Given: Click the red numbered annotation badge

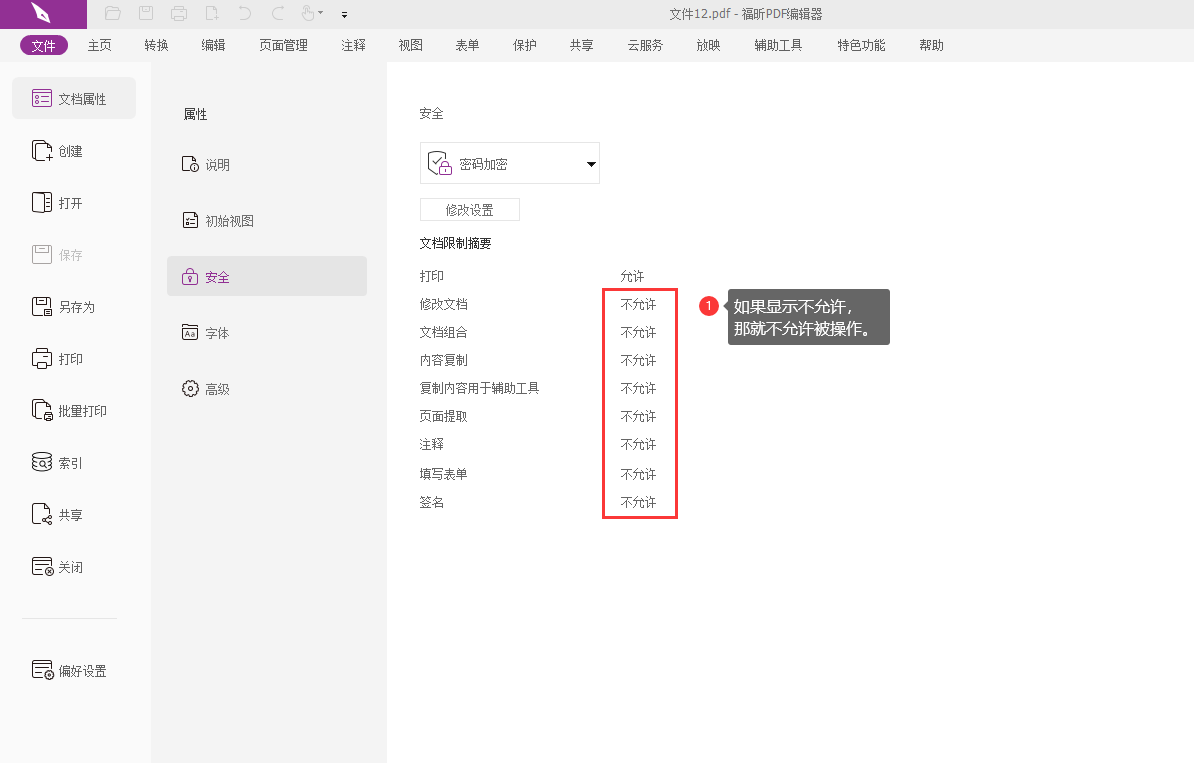Looking at the screenshot, I should tap(708, 305).
